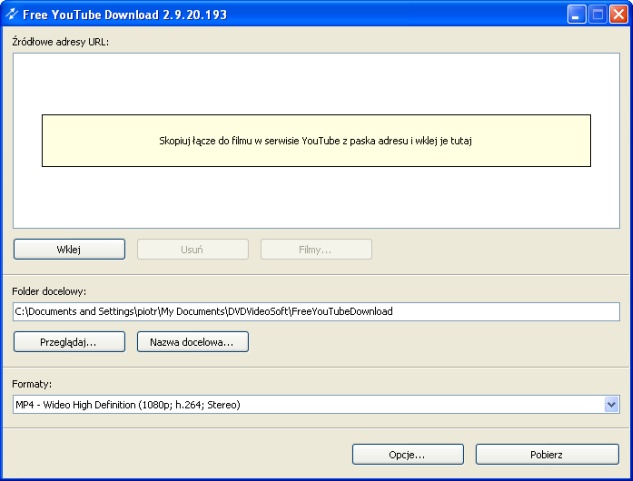Open the Przeglądaj... folder browser
This screenshot has width=633, height=481.
(68, 342)
